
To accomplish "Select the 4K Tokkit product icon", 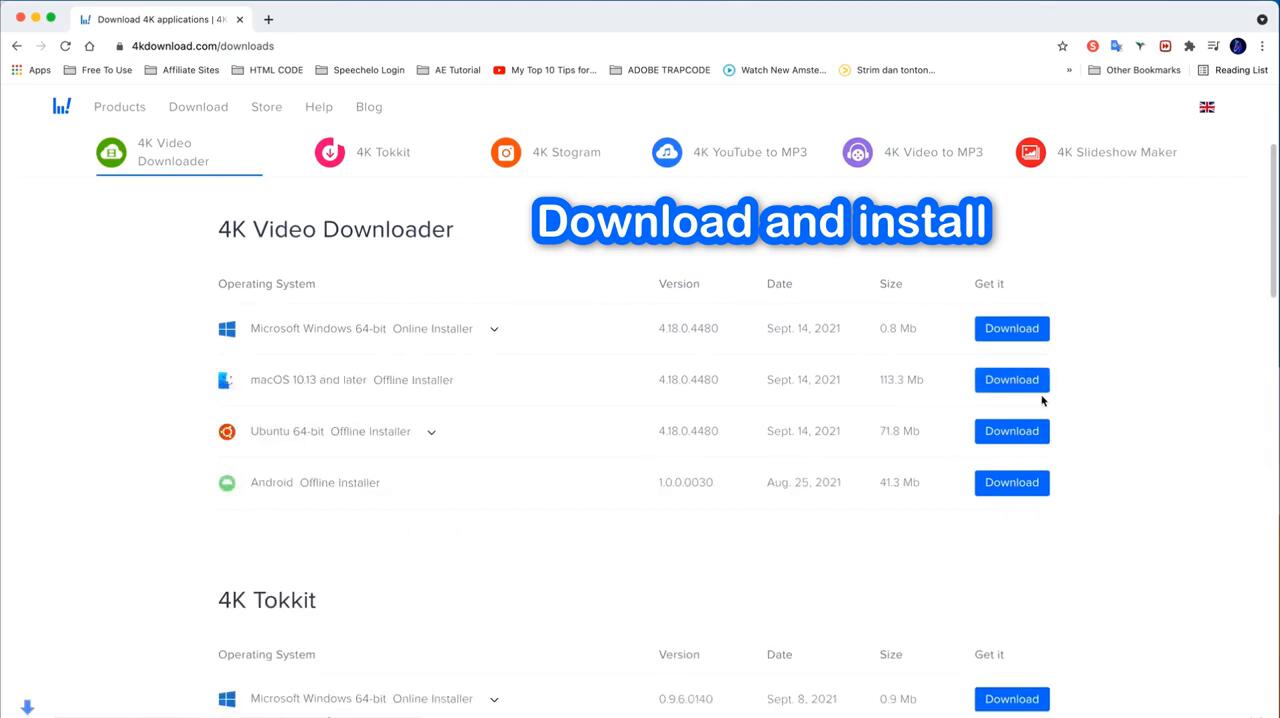I will (329, 153).
